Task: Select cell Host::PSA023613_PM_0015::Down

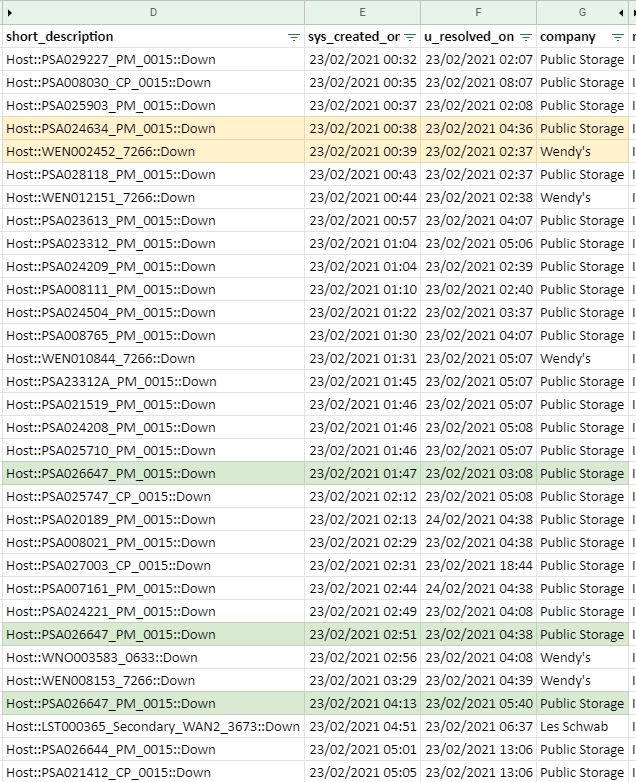Action: [154, 220]
